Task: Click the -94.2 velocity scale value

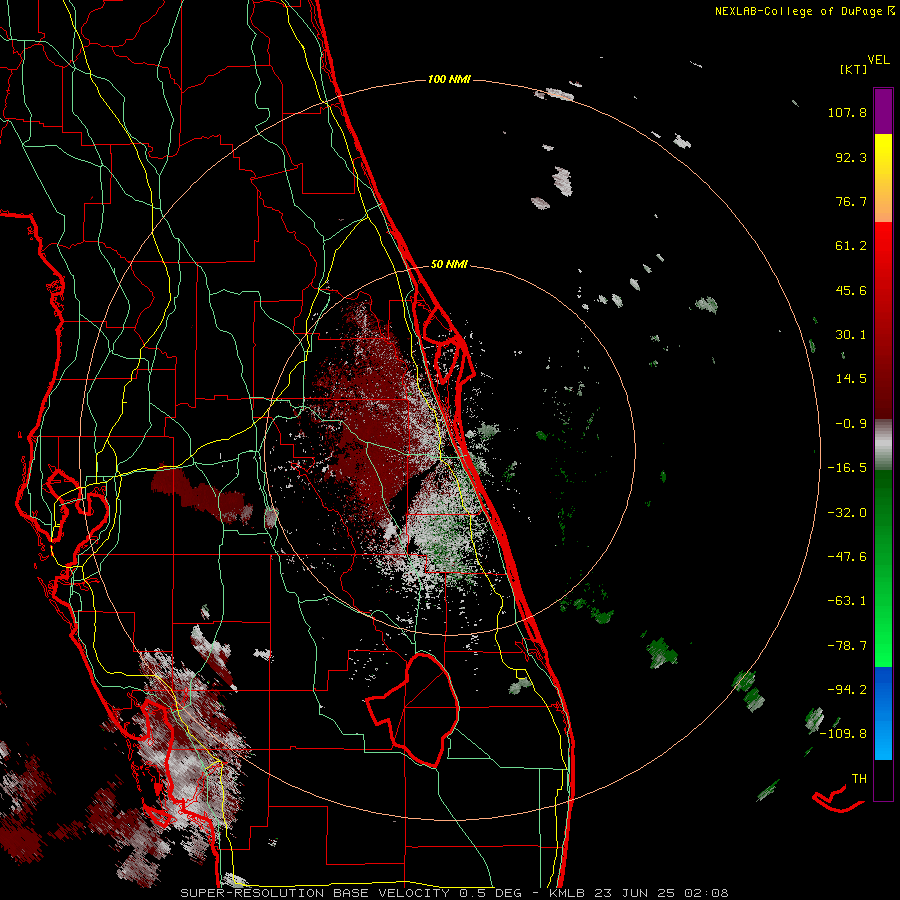Action: coord(847,690)
